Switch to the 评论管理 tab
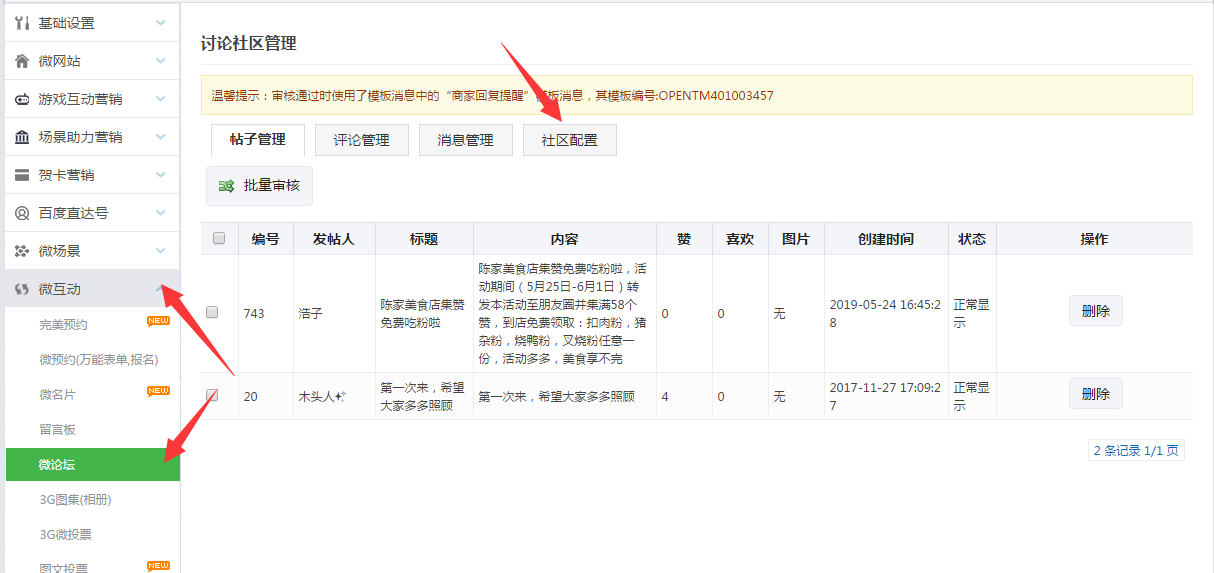 tap(362, 140)
